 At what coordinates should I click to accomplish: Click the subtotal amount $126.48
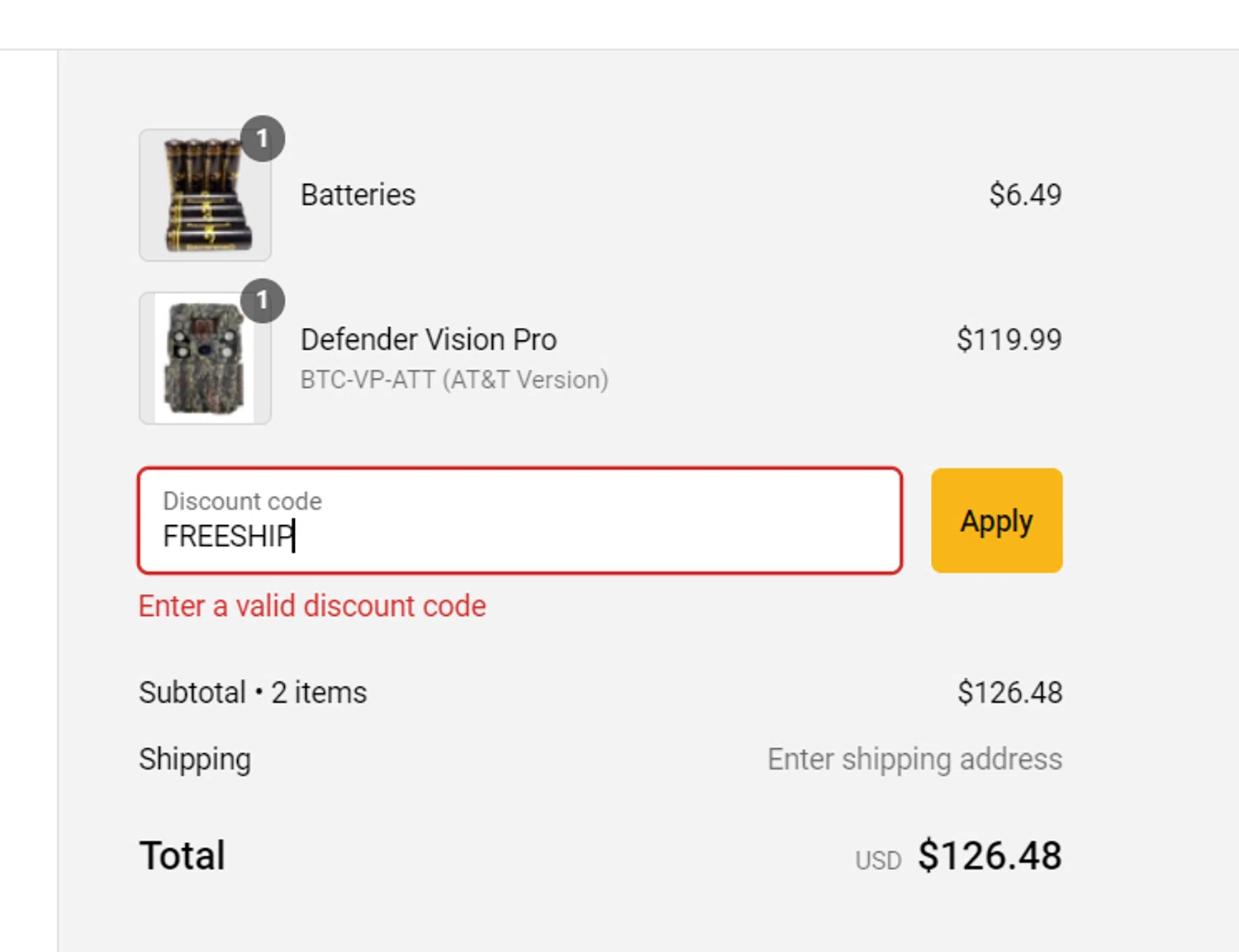point(1009,693)
